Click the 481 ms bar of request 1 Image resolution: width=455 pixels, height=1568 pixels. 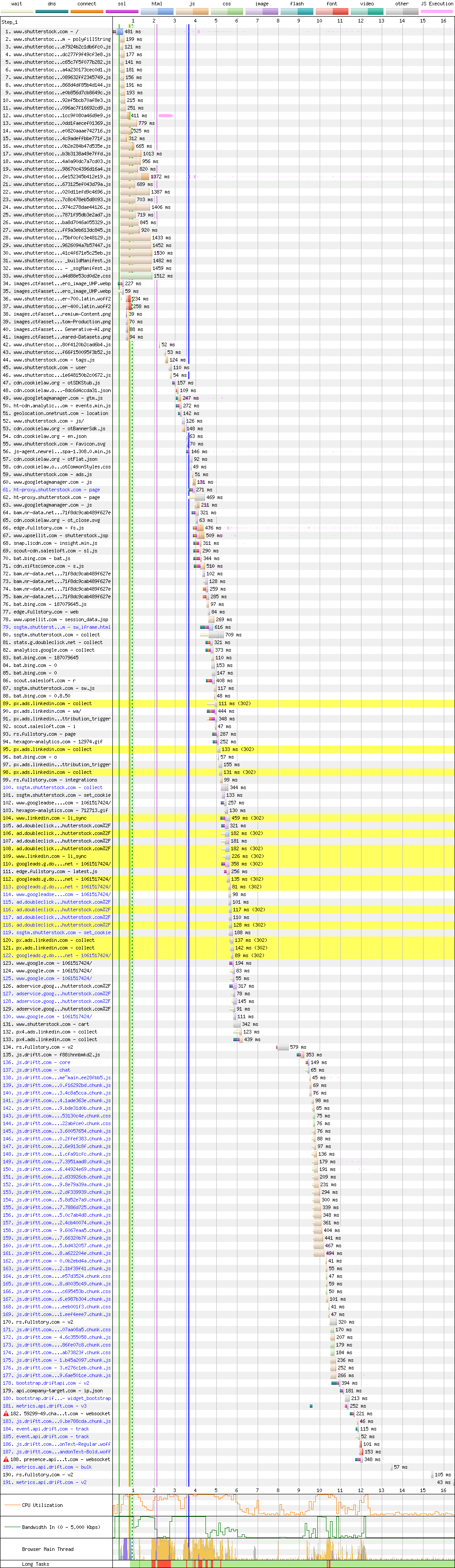119,31
